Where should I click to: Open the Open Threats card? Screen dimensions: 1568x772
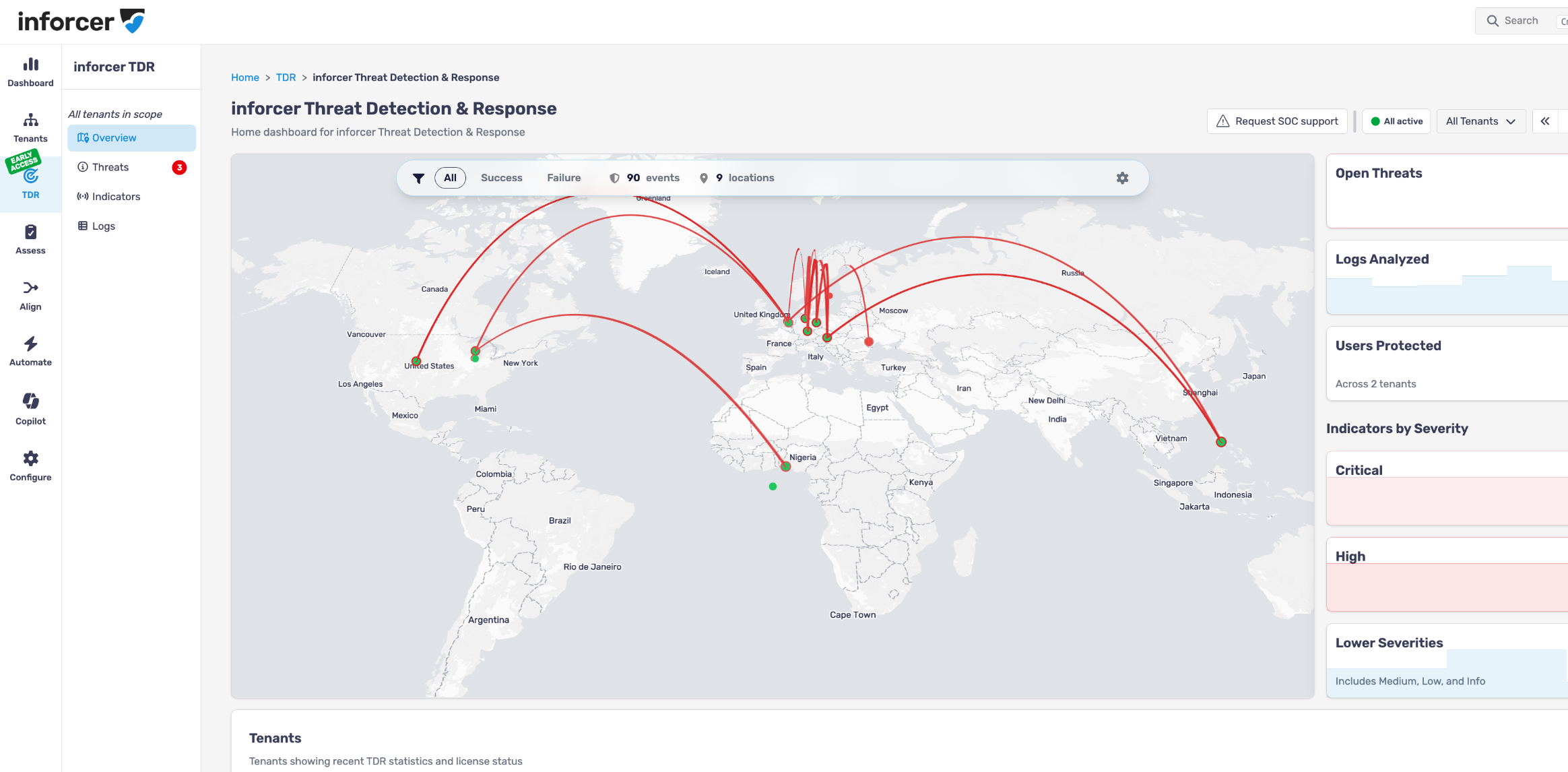(x=1447, y=191)
